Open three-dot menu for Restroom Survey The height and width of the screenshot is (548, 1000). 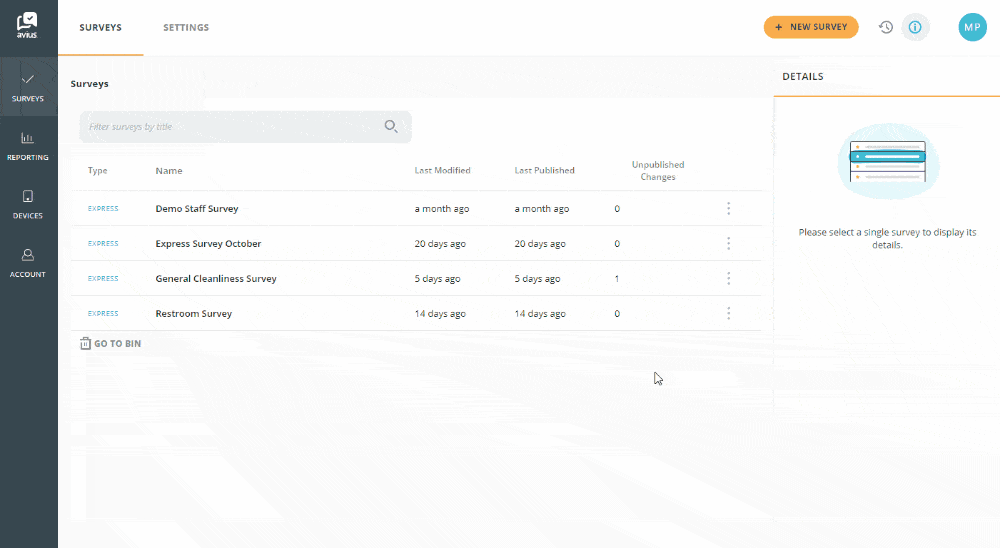[728, 314]
